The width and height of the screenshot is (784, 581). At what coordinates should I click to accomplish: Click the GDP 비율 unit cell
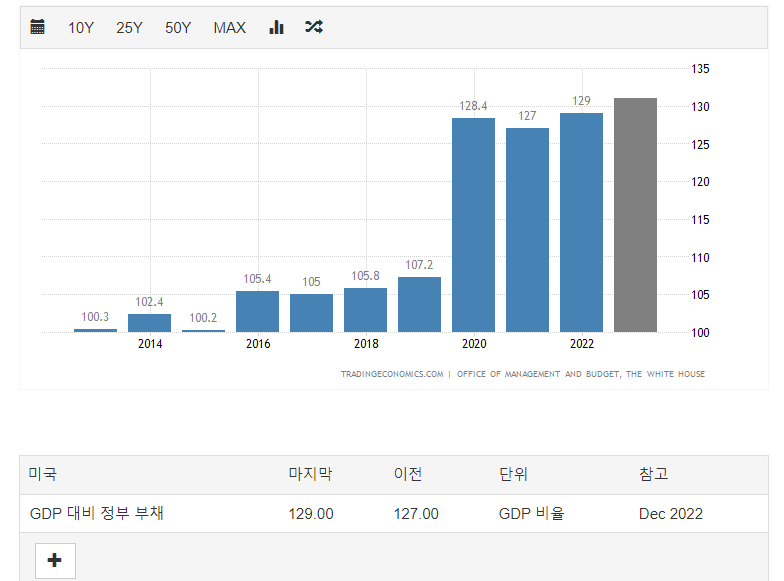point(532,514)
